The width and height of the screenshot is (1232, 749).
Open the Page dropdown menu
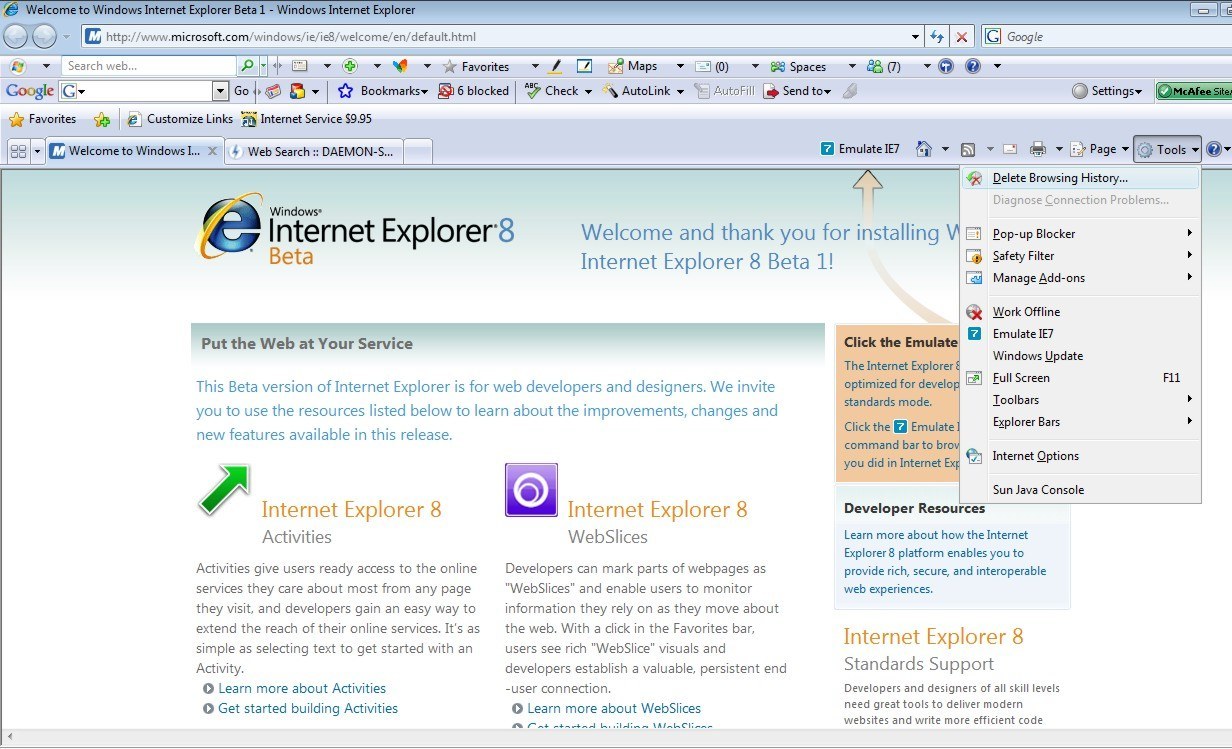1100,149
